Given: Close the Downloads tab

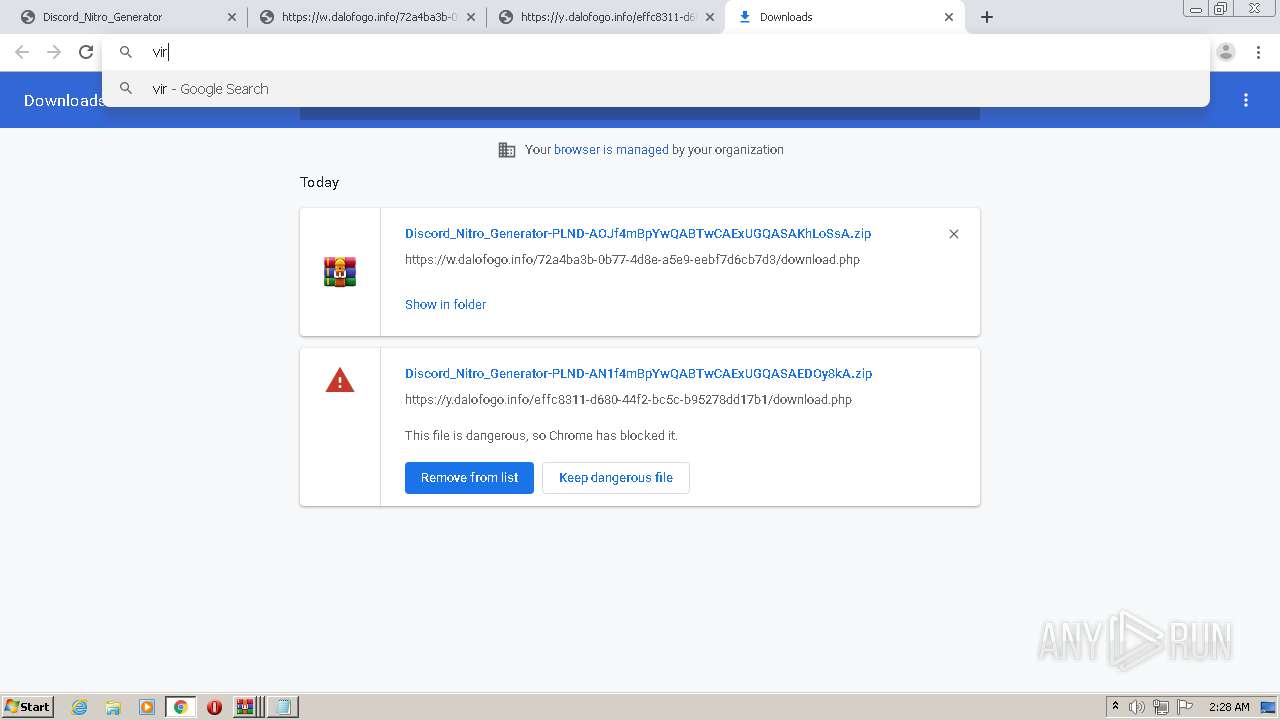Looking at the screenshot, I should coord(949,17).
